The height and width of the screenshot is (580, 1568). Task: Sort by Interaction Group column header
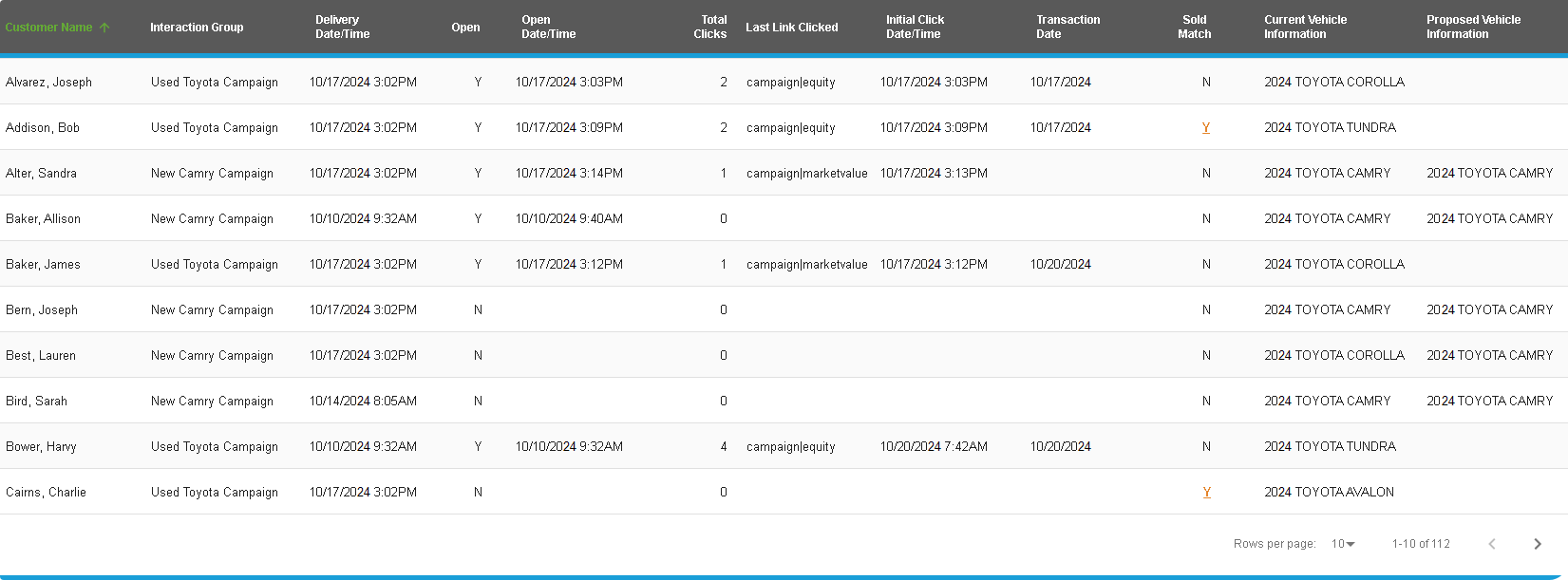pos(197,28)
